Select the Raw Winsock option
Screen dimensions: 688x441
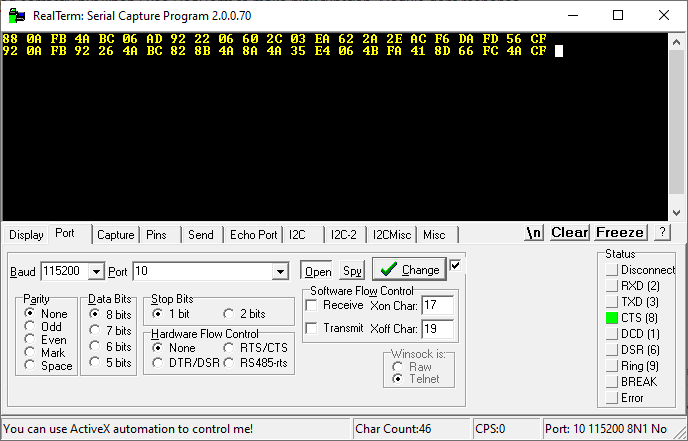(x=412, y=366)
